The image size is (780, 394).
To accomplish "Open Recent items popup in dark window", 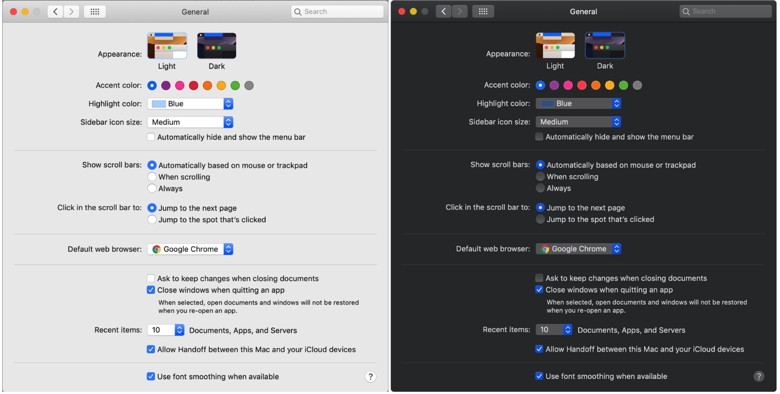I will 554,329.
